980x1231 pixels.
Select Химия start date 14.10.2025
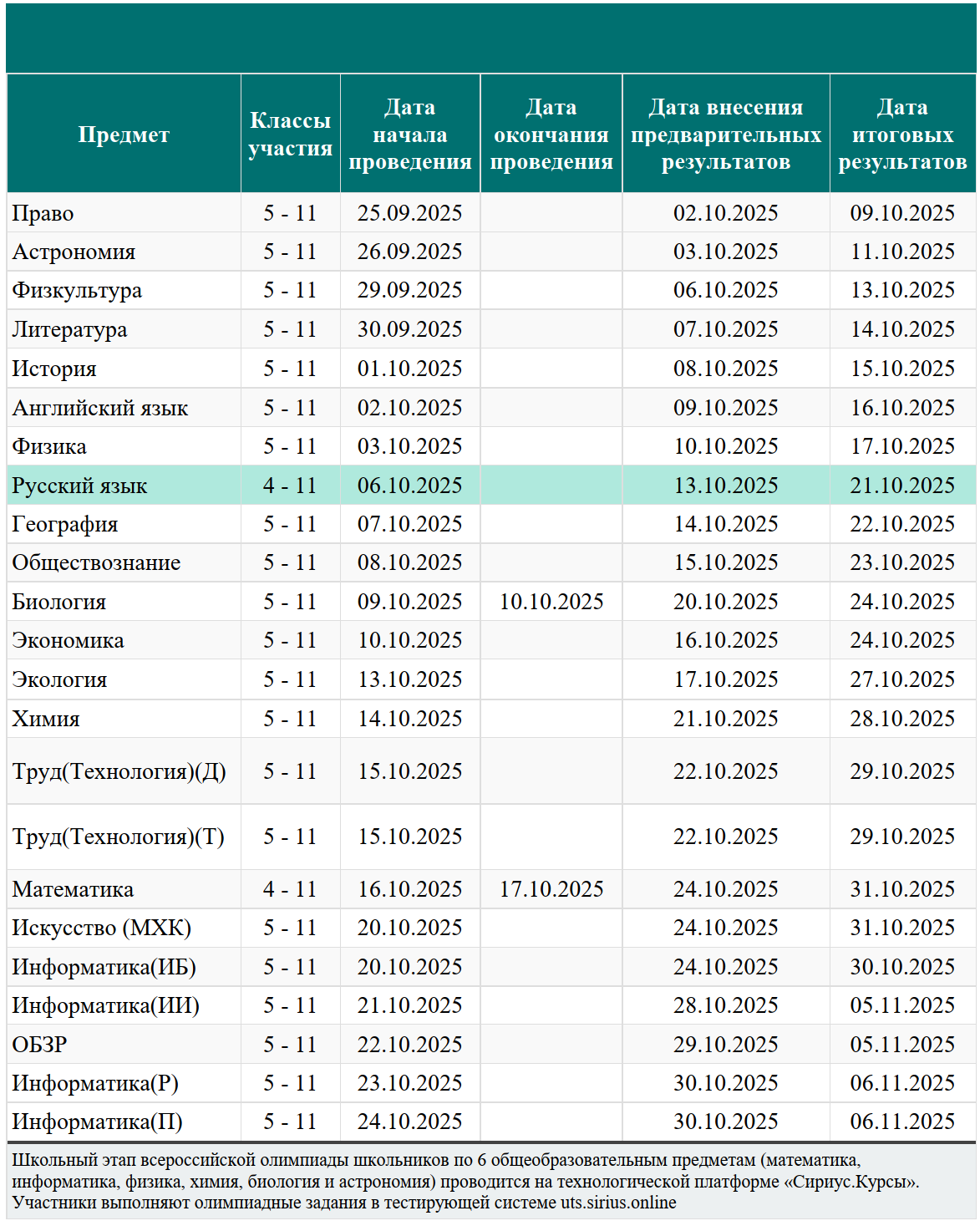pyautogui.click(x=410, y=719)
